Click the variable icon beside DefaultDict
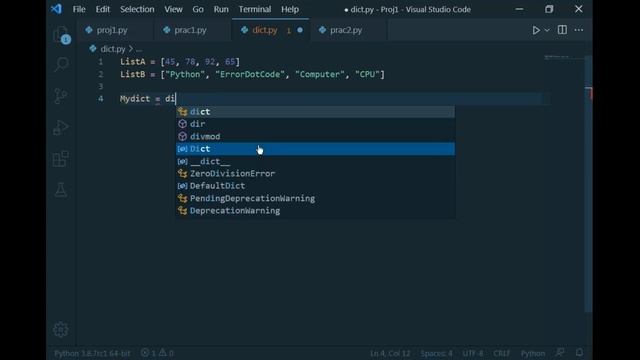Image resolution: width=640 pixels, height=360 pixels. coord(182,186)
